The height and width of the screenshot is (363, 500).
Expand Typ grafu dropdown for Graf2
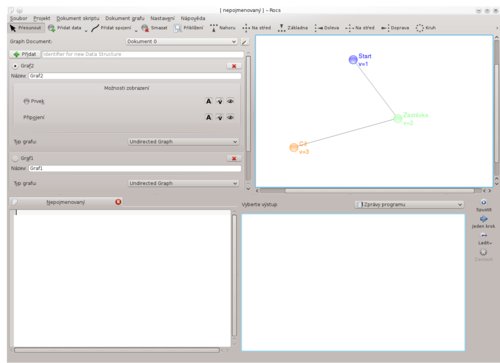184,142
